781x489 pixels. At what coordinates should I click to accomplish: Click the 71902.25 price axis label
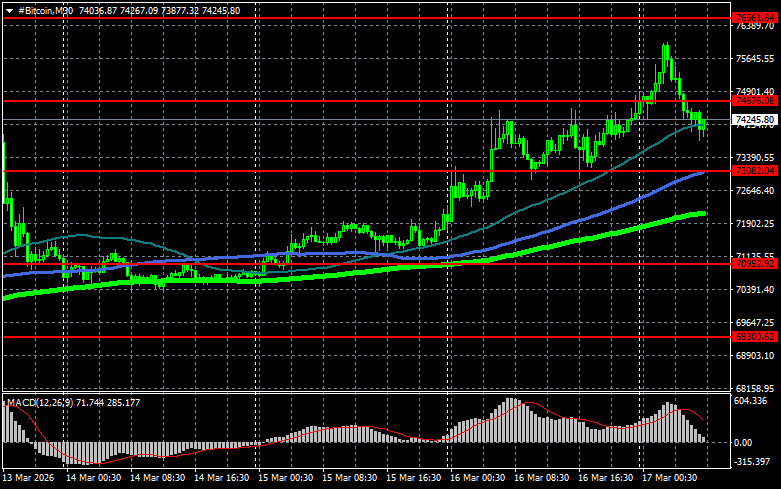click(x=755, y=224)
